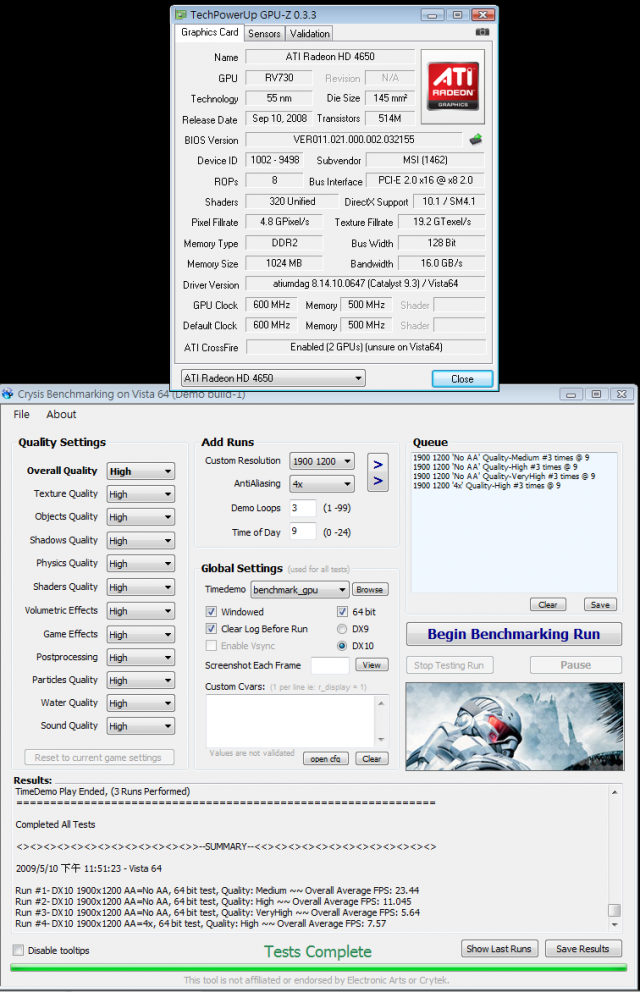Toggle Clear Log Before Run checkbox
The image size is (640, 993).
211,629
